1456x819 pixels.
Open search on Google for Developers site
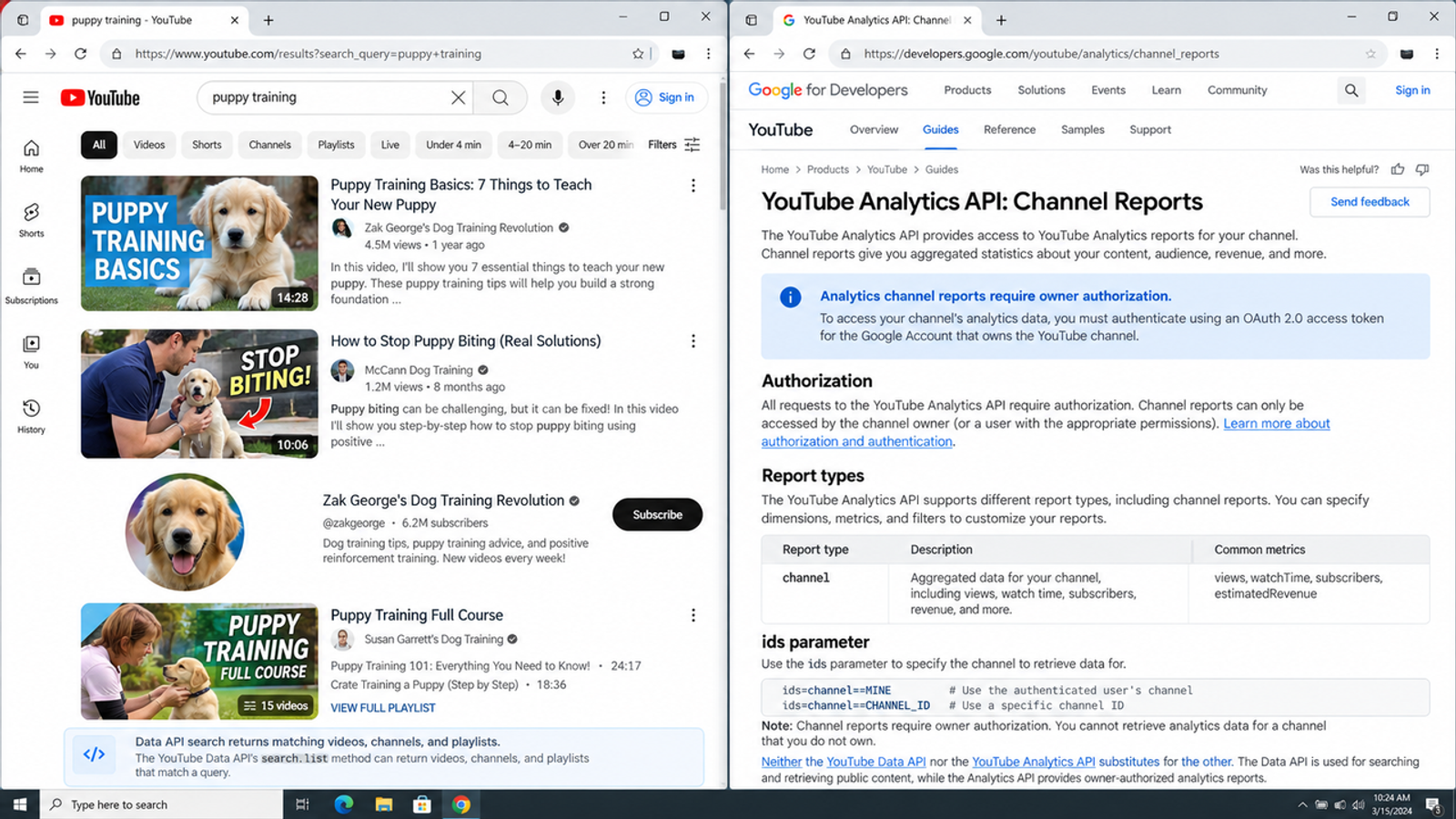pos(1351,90)
